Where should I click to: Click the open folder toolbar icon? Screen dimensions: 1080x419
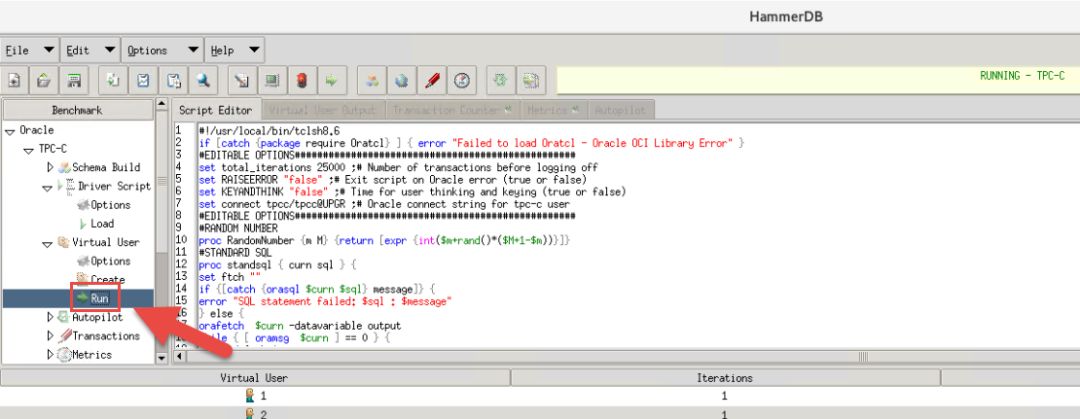(44, 81)
